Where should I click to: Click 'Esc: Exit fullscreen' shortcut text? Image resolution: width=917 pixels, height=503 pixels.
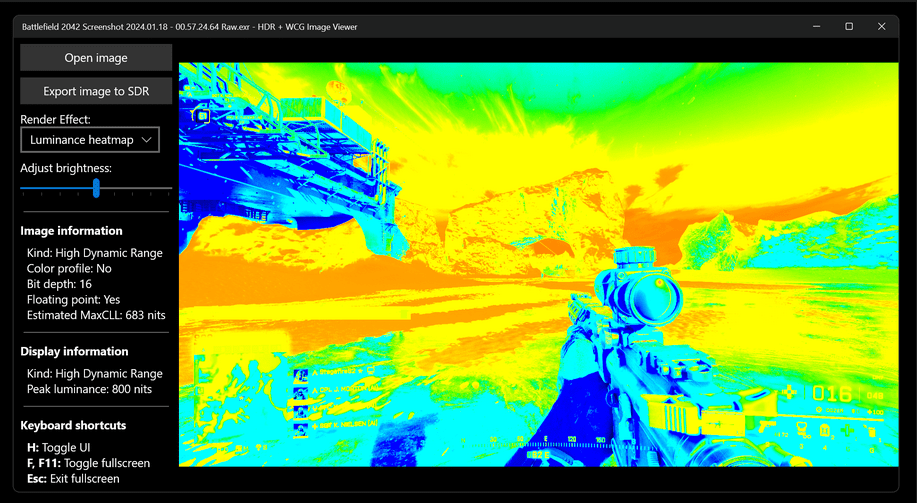point(73,479)
